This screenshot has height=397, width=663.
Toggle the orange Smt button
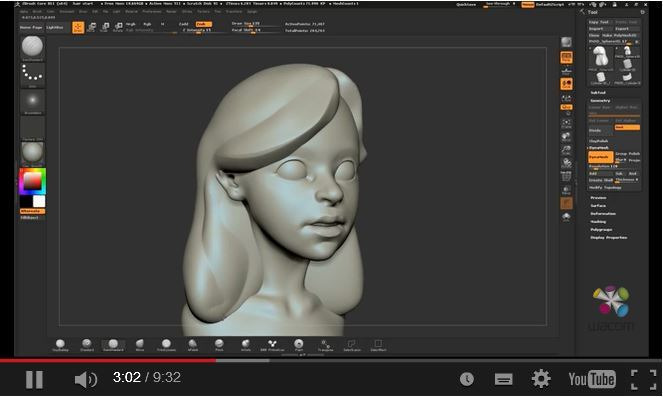627,127
